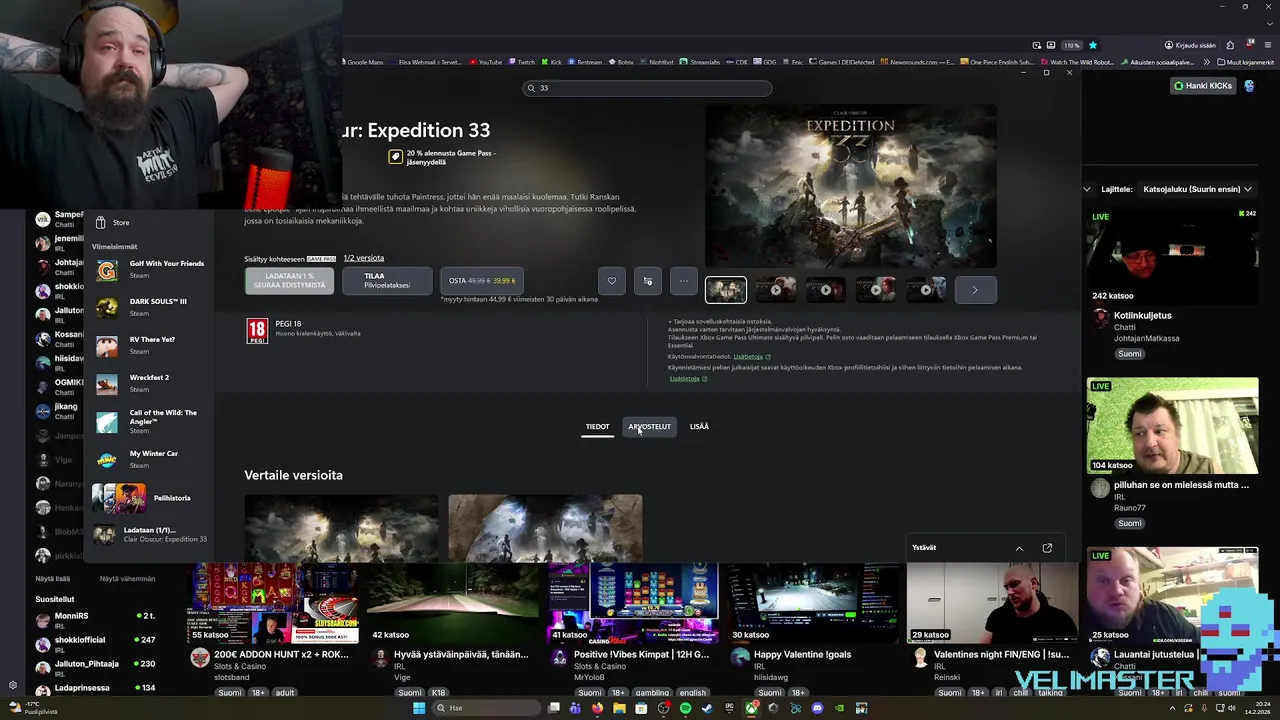The height and width of the screenshot is (720, 1280).
Task: Click the magnifier icon in Xbox search box
Action: (531, 88)
